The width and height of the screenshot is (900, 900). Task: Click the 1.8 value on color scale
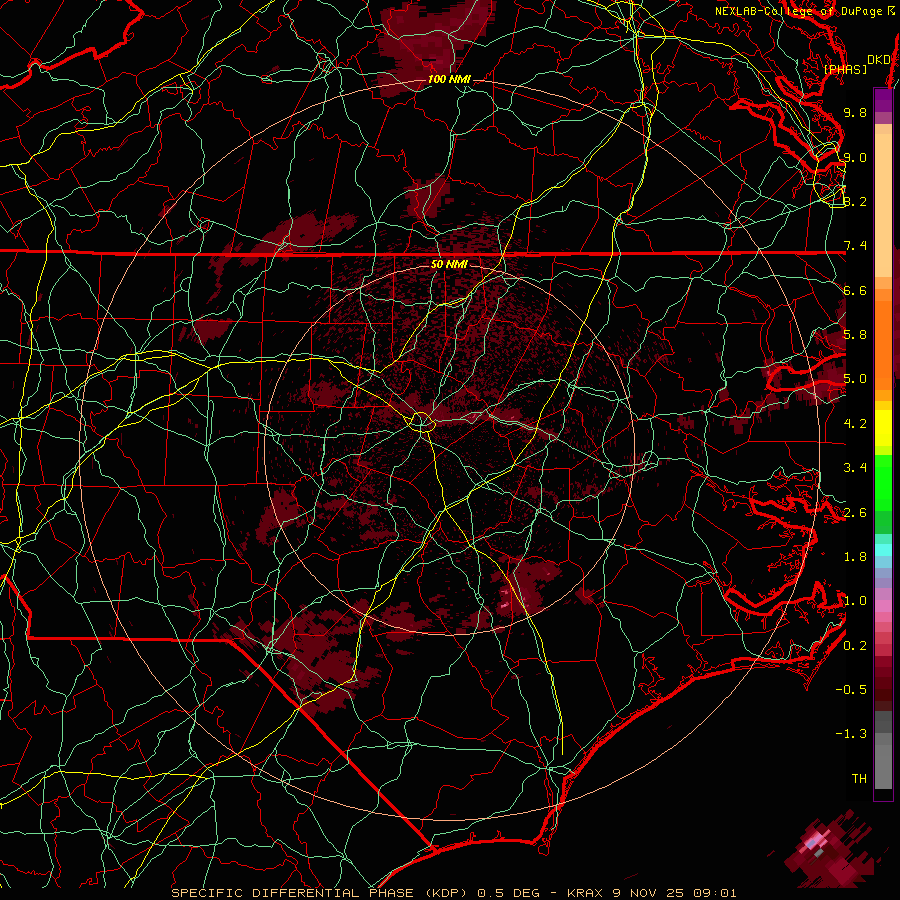click(855, 557)
